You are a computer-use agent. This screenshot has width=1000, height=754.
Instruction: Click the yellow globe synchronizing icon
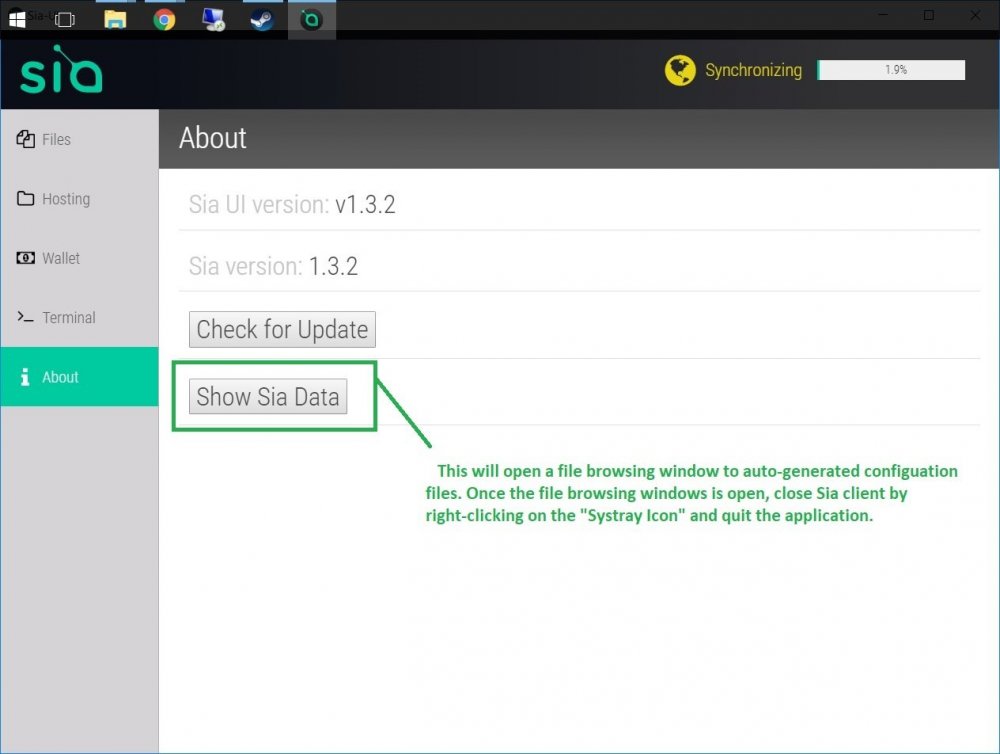(x=680, y=70)
